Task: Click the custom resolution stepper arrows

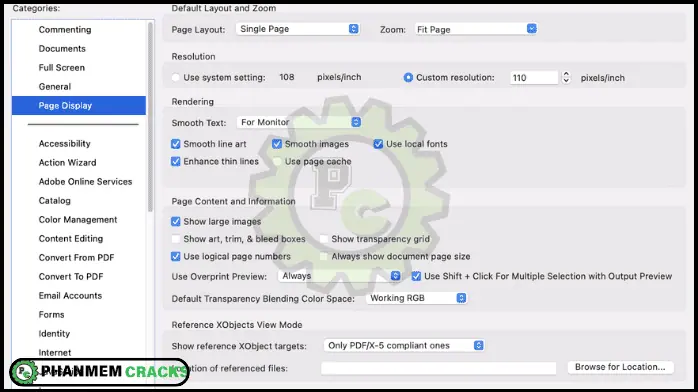Action: [x=566, y=77]
